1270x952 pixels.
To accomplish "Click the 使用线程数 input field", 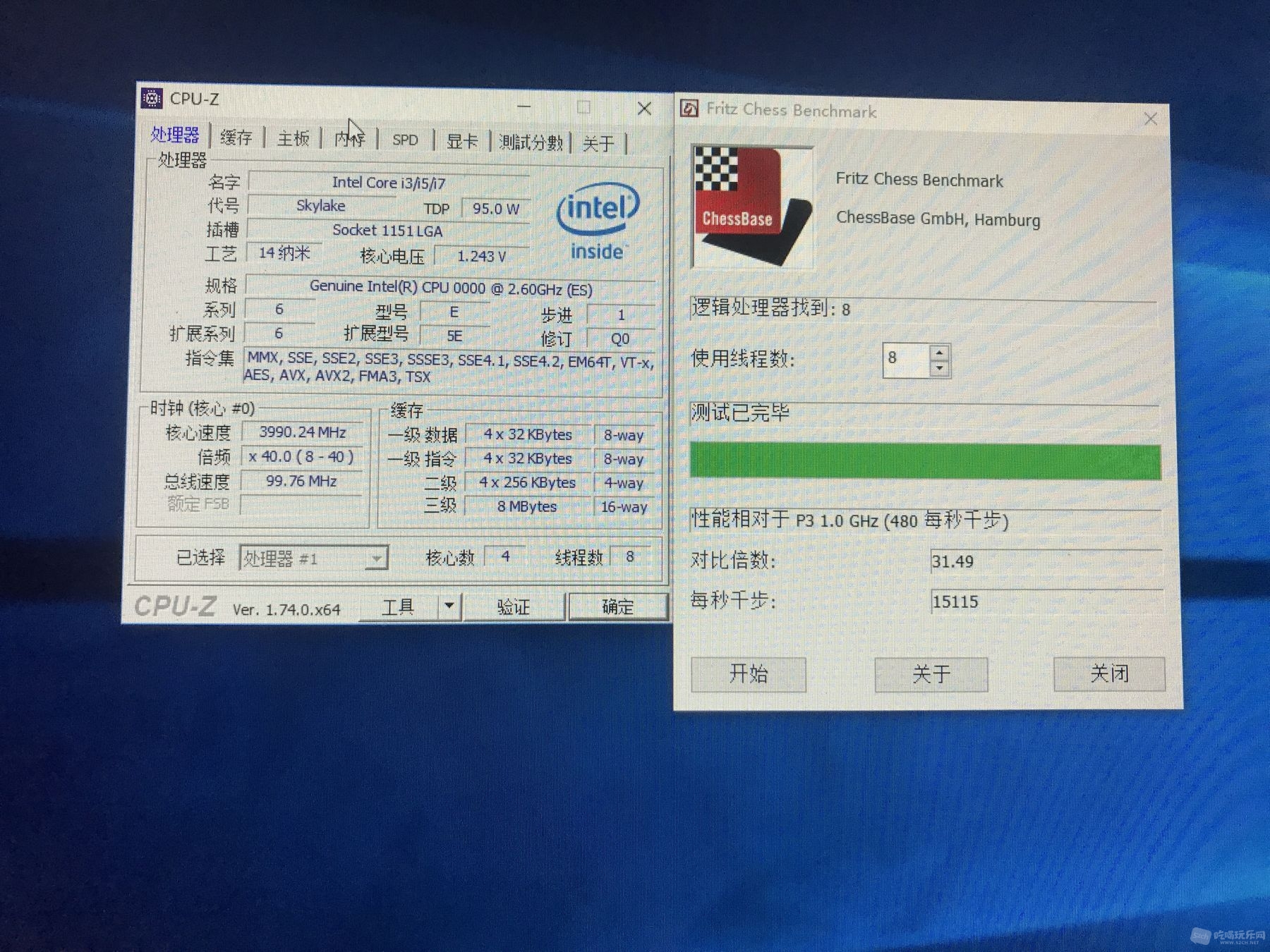I will click(x=907, y=360).
